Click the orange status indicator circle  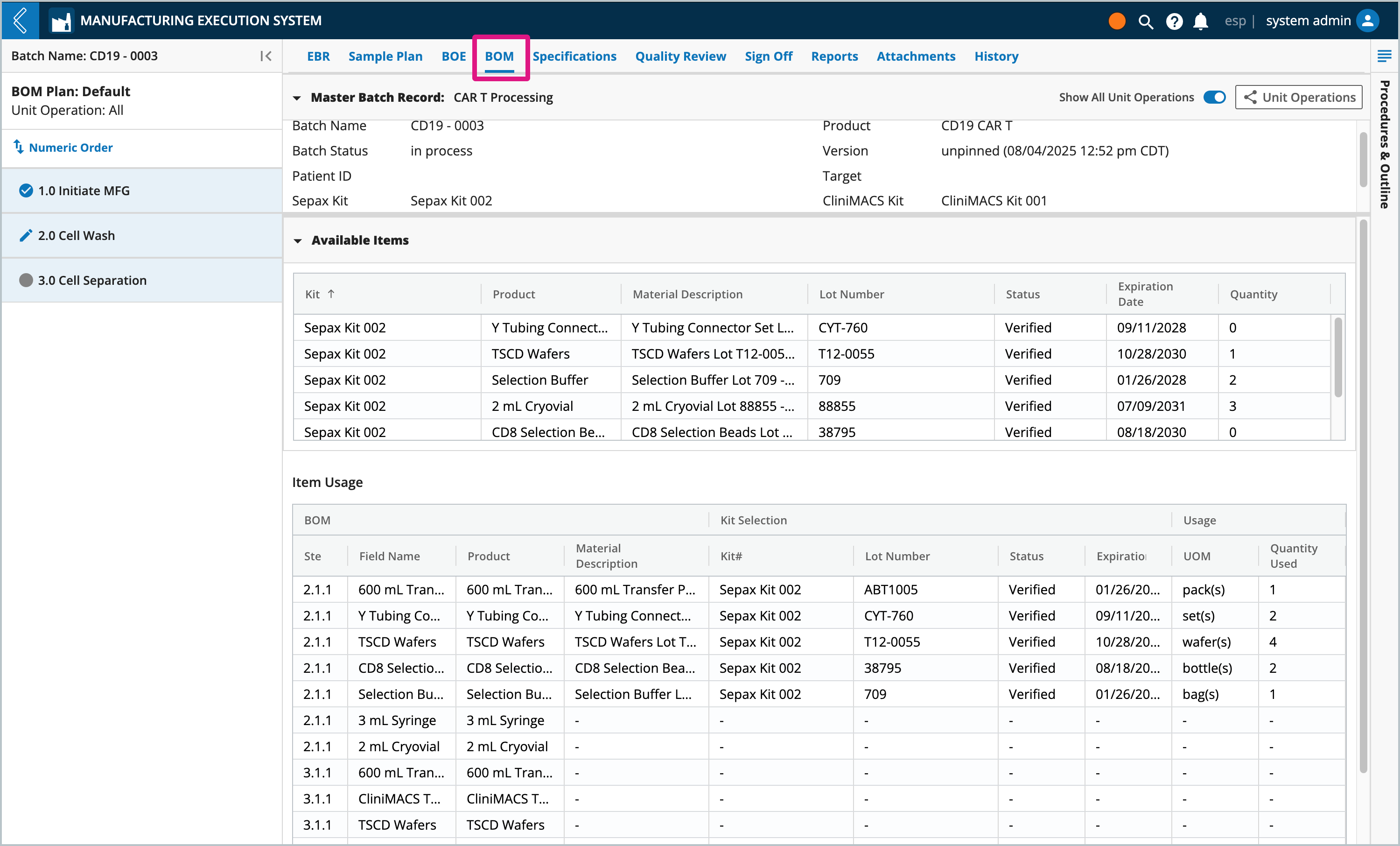1116,21
